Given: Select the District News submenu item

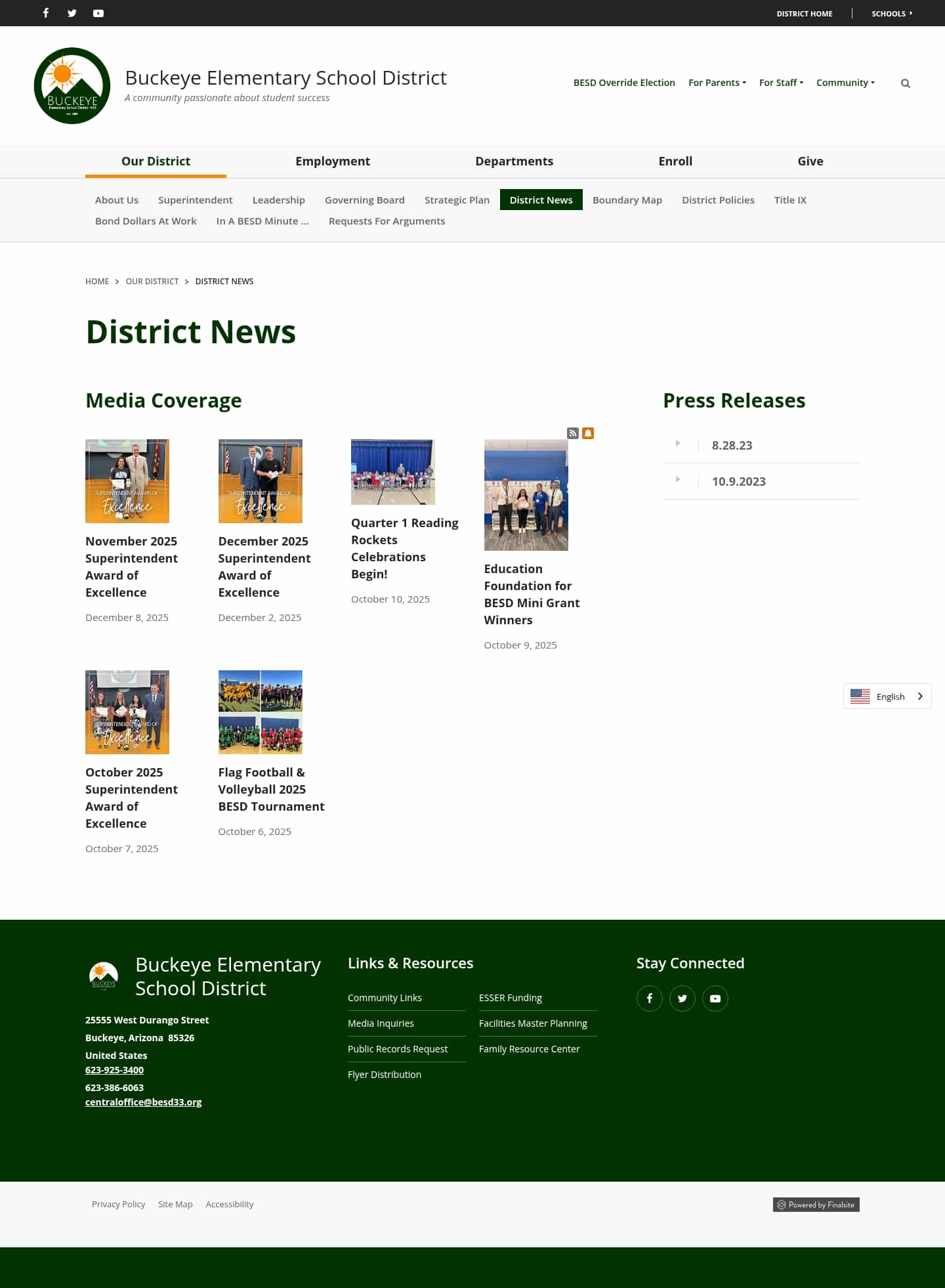Looking at the screenshot, I should tap(541, 200).
